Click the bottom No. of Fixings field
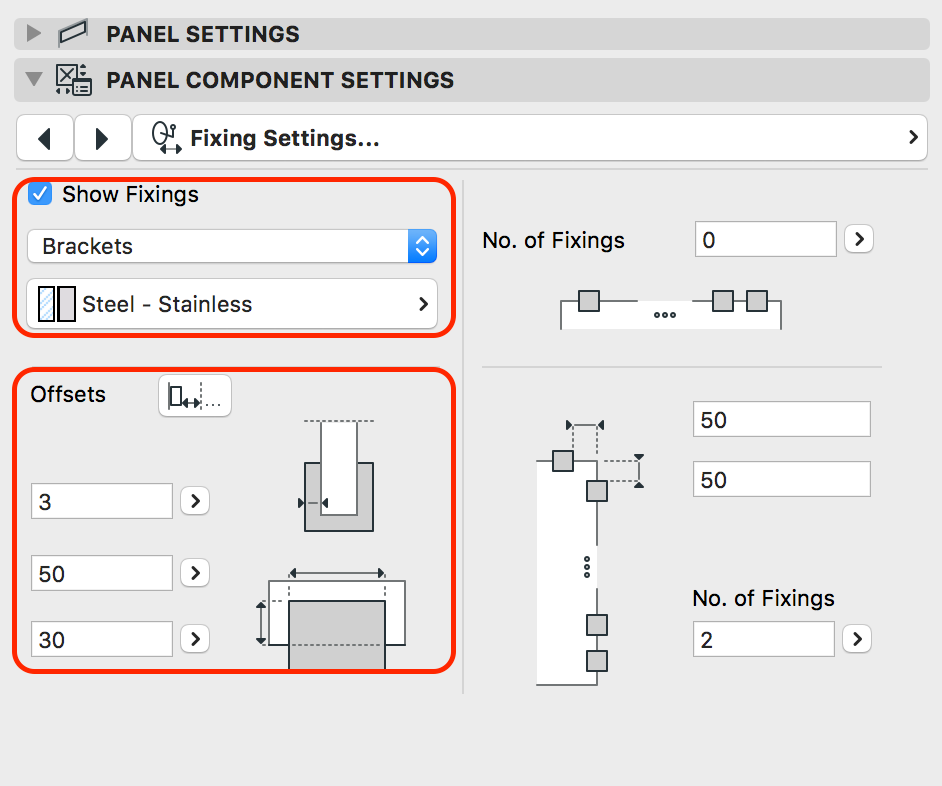This screenshot has height=786, width=942. pos(762,639)
